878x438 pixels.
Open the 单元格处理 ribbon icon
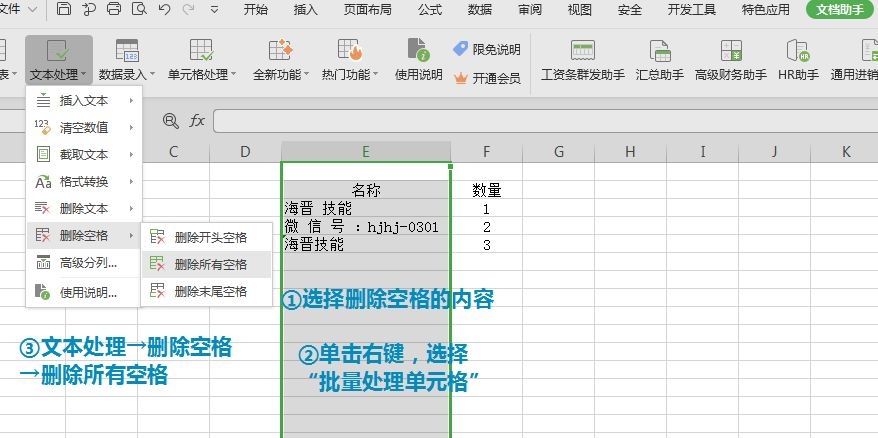pos(201,50)
